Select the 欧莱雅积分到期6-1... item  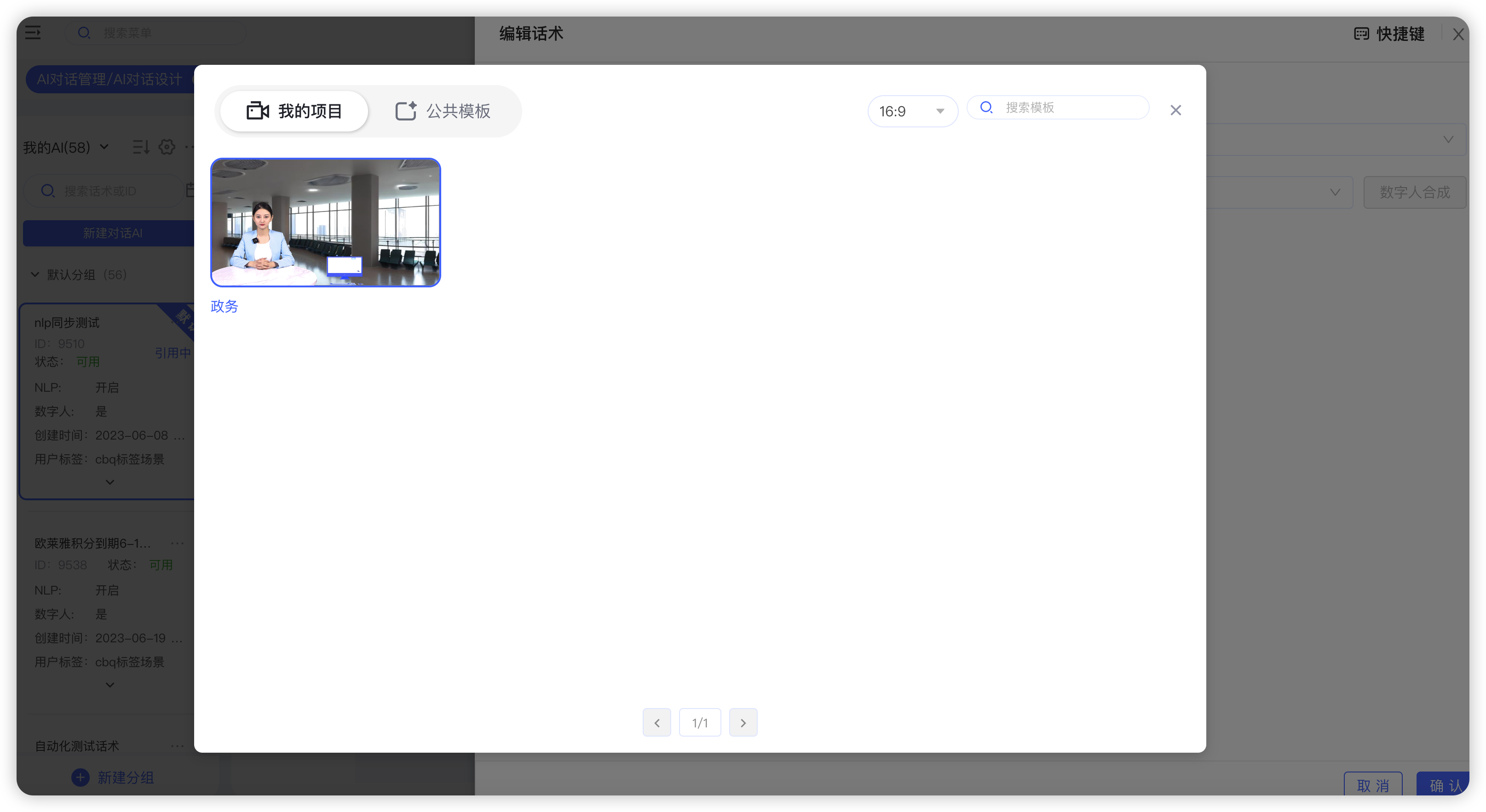92,543
